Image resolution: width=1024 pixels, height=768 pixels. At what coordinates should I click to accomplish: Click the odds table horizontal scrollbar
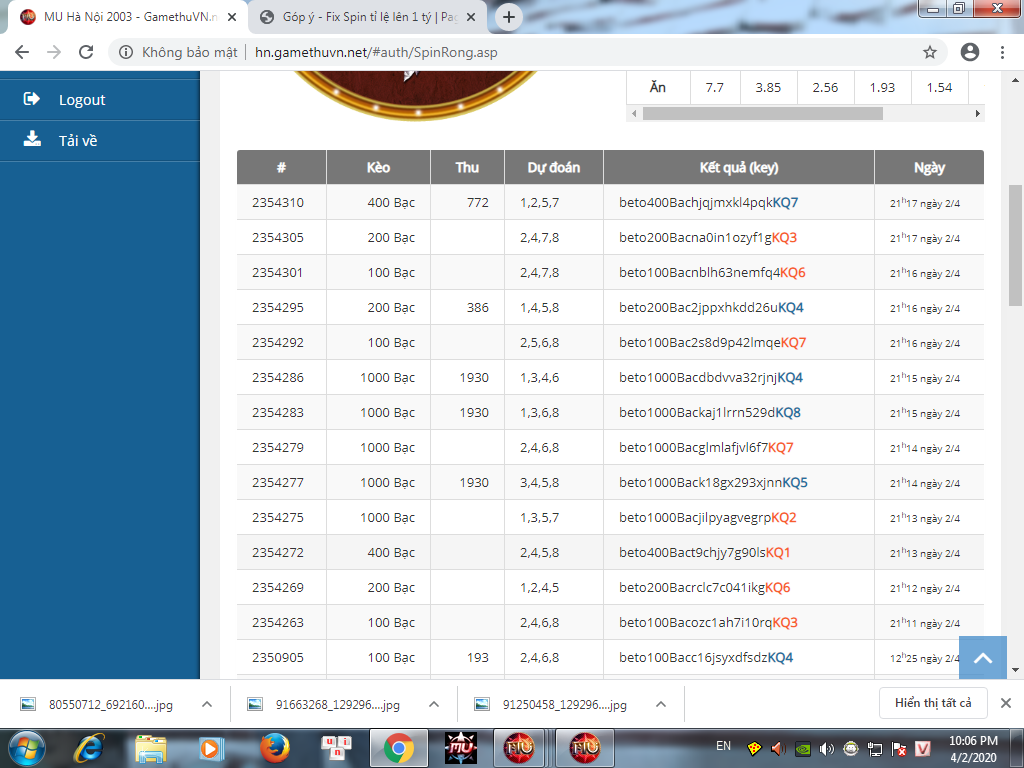(x=762, y=114)
